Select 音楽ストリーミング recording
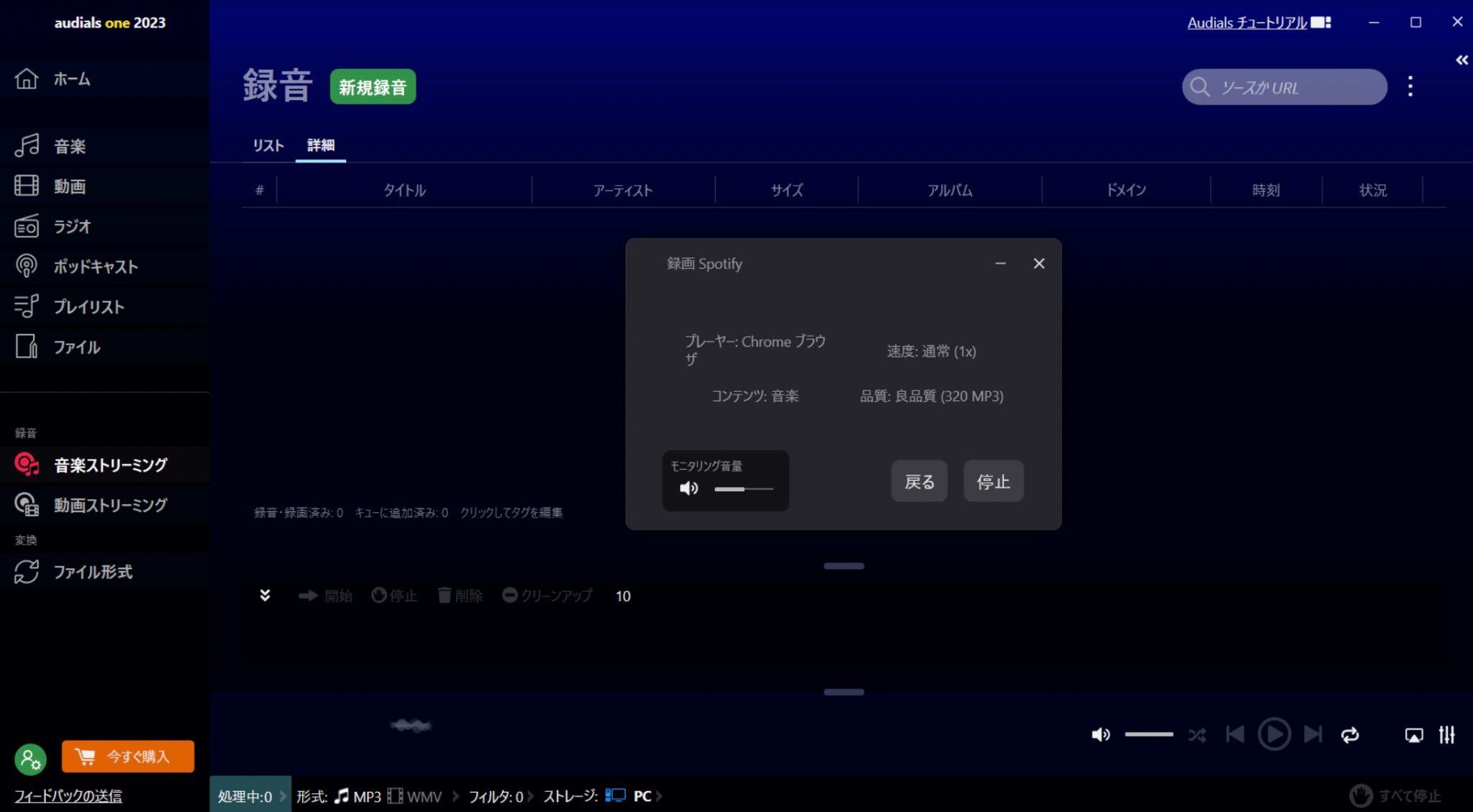The image size is (1473, 812). 104,465
